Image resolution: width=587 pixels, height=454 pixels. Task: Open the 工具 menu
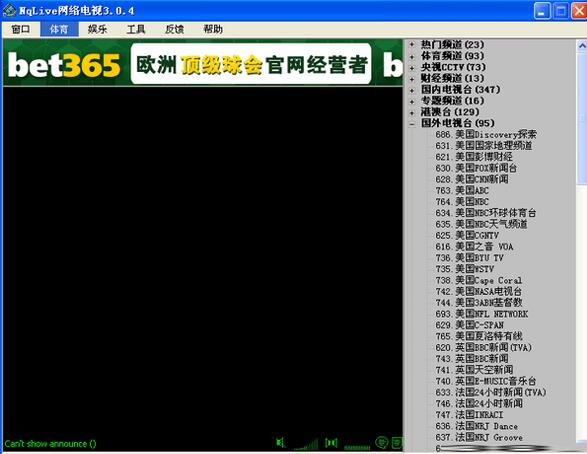136,29
